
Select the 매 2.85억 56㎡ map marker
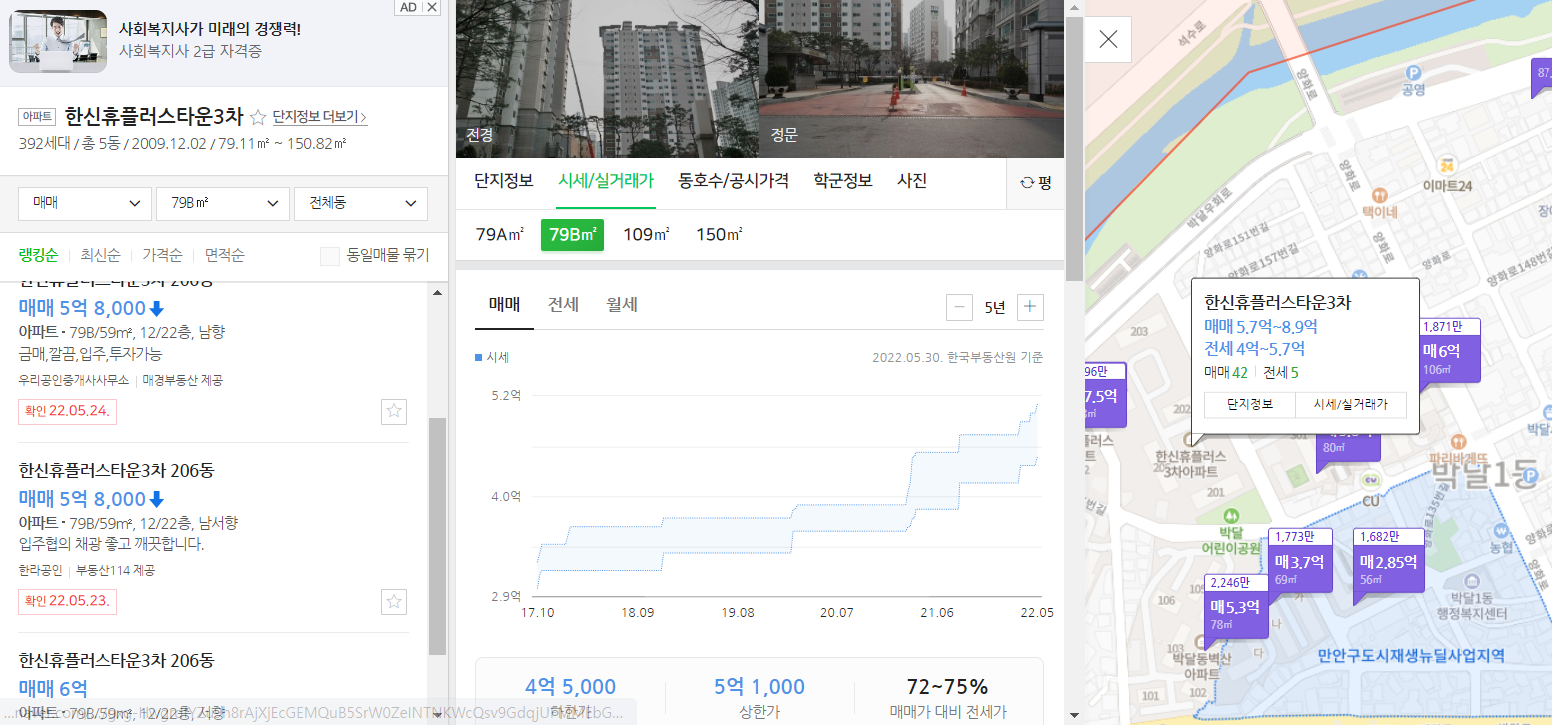point(1388,561)
